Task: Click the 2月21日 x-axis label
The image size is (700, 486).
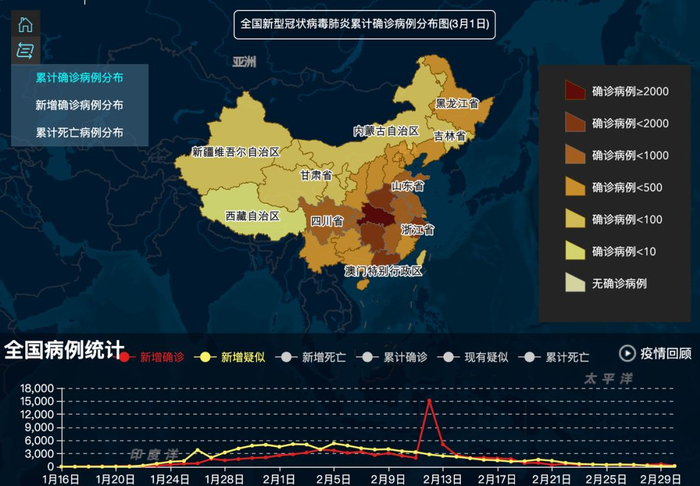Action: click(552, 480)
